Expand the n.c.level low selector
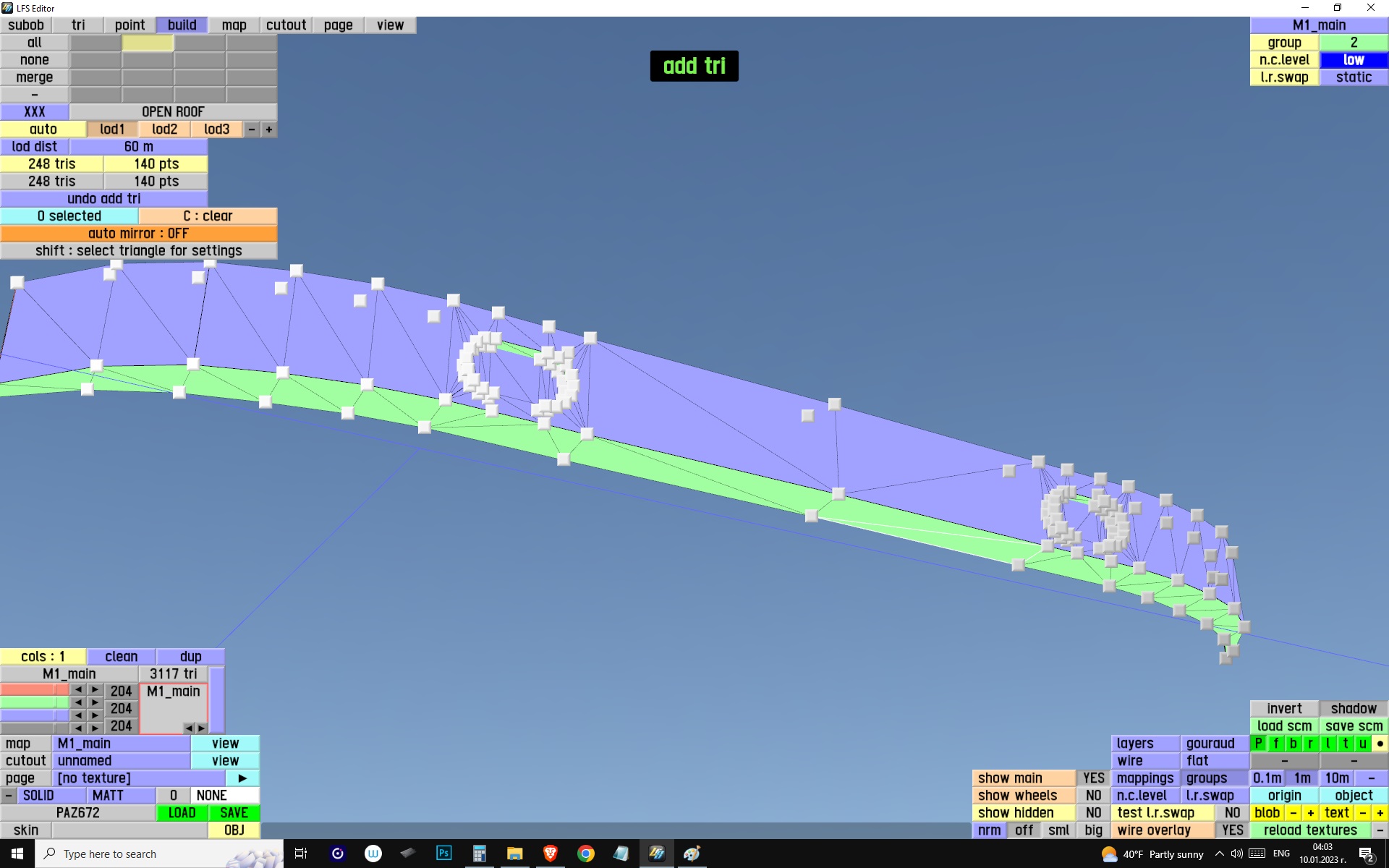Viewport: 1389px width, 868px height. [x=1353, y=60]
